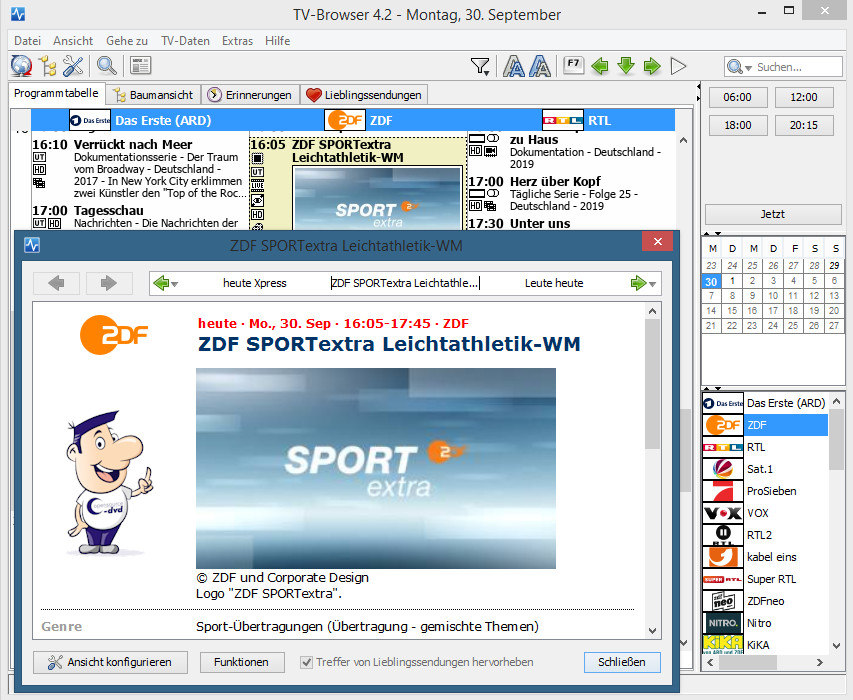Click the green down arrow in the toolbar

point(626,67)
